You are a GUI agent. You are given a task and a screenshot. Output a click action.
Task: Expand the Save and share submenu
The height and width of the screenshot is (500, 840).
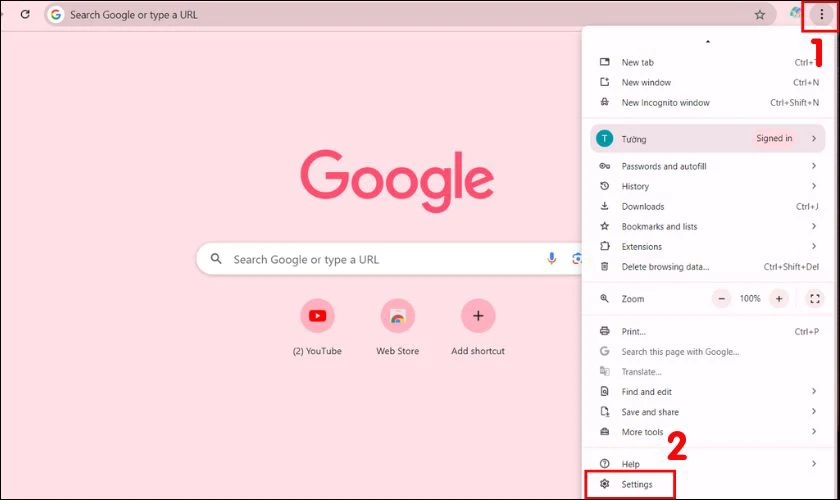point(708,412)
